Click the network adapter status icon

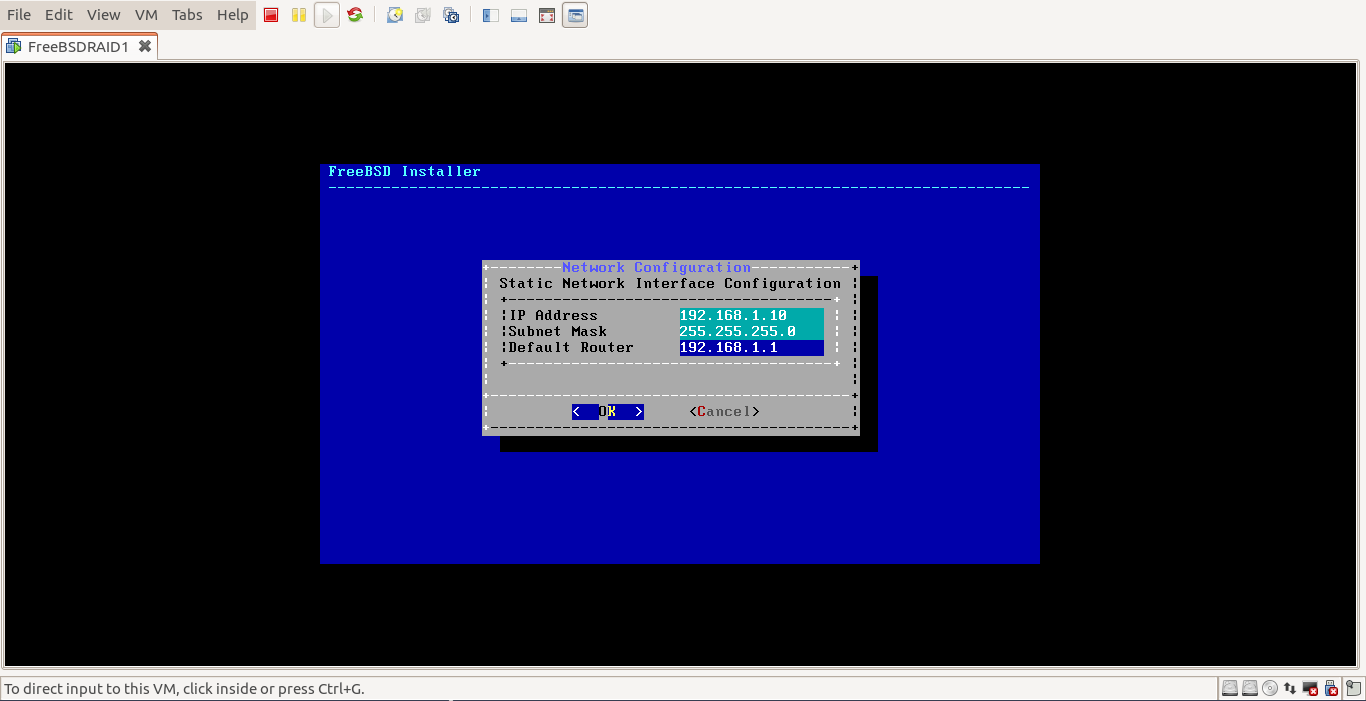(x=1288, y=688)
